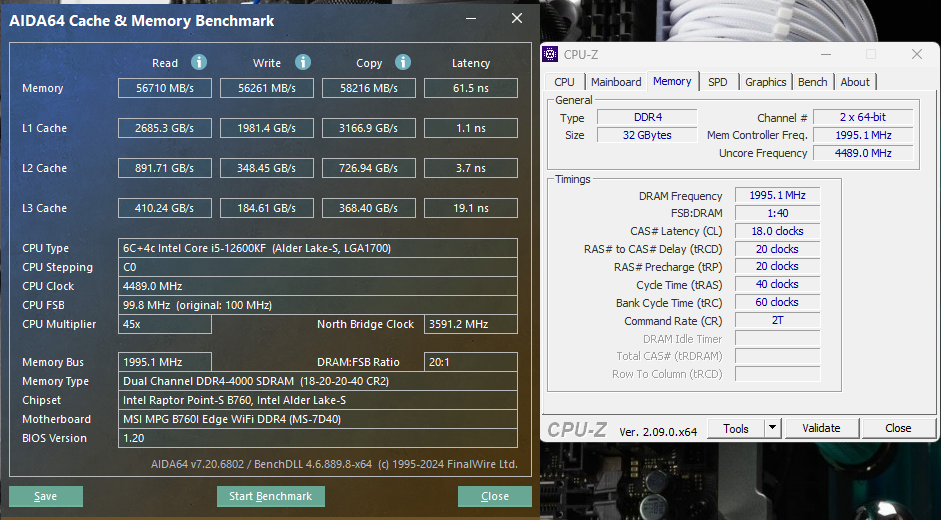
Task: Click the CPU Type field showing i5-12600KF
Action: pos(317,248)
